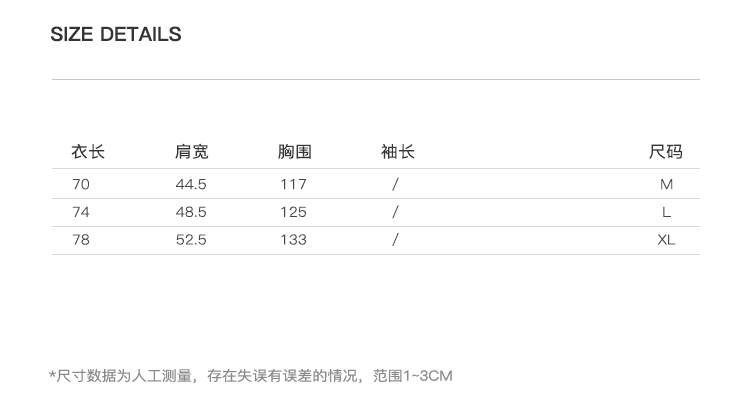This screenshot has width=750, height=407.
Task: Select shoulder width value 44.5
Action: click(191, 184)
